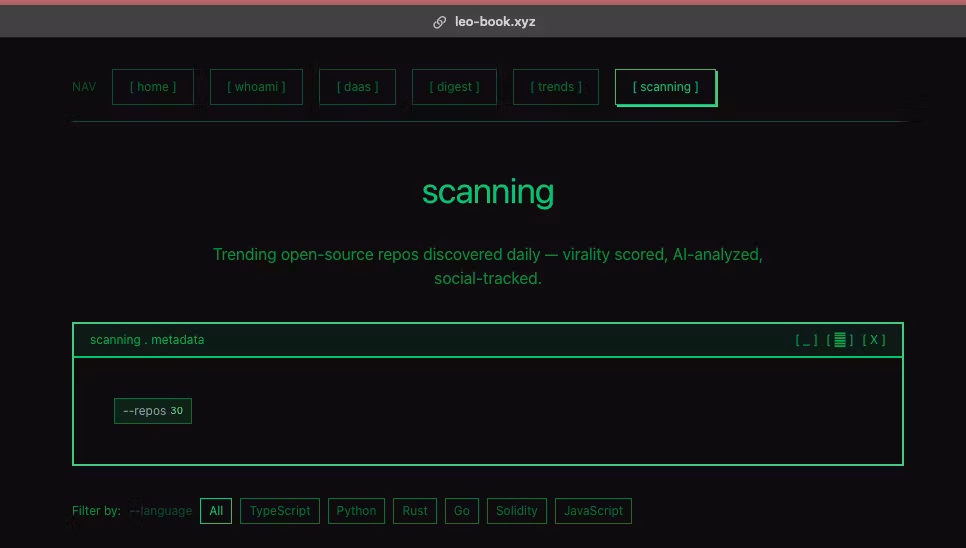Click the leo-book.xyz address text
Image resolution: width=966 pixels, height=548 pixels.
(x=495, y=22)
